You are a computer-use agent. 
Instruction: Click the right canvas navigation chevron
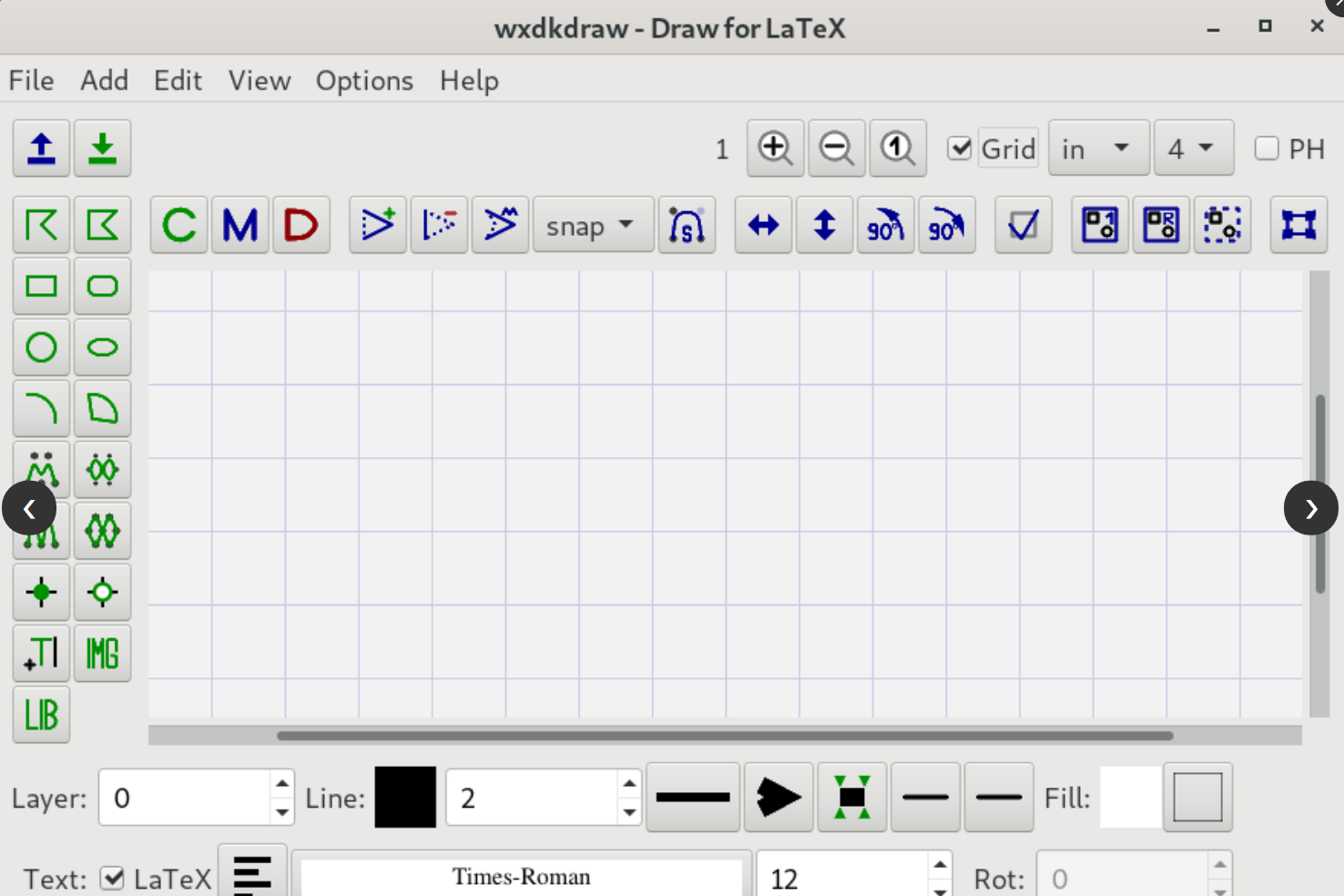(1310, 508)
